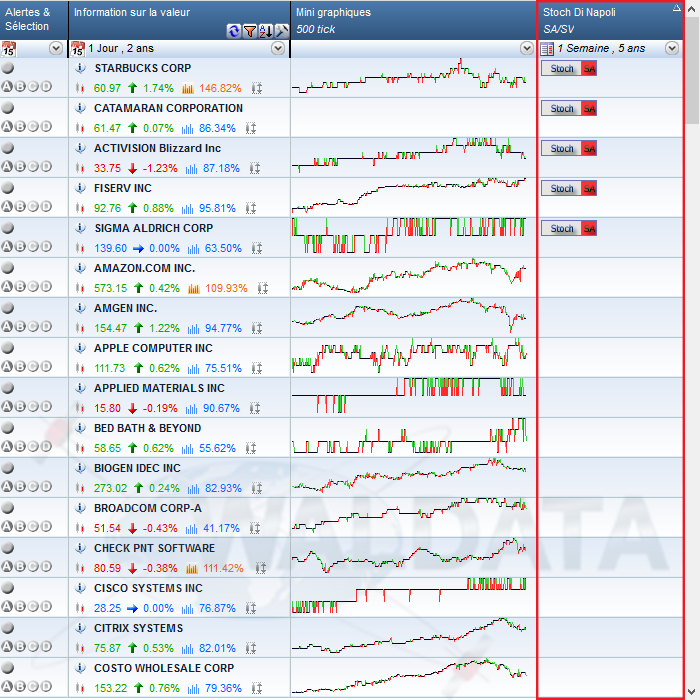700x700 pixels.
Task: Click range icon after Applied Materials 90.67%
Action: point(255,408)
